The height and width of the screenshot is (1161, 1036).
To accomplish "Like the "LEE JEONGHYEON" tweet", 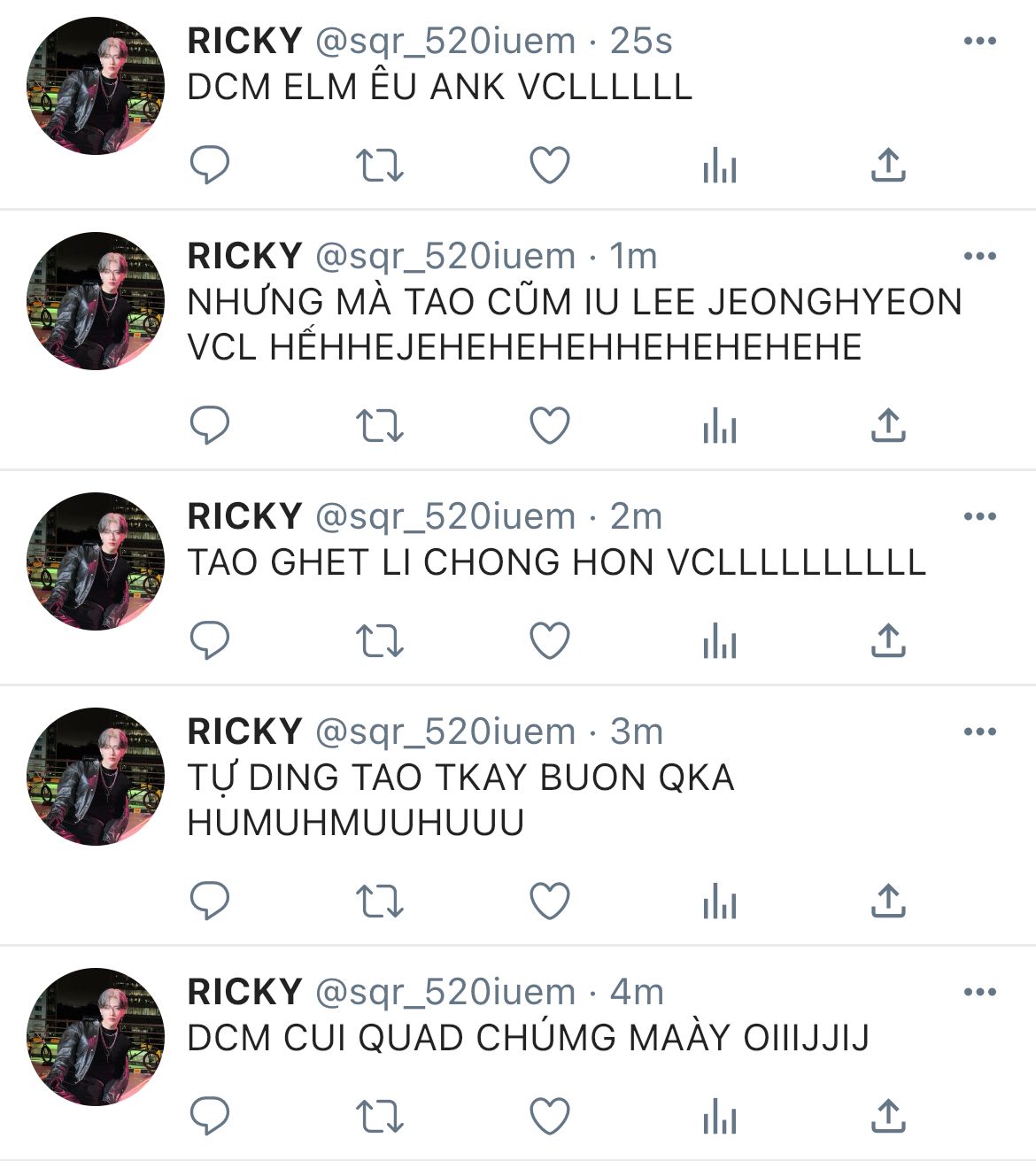I will [x=549, y=425].
